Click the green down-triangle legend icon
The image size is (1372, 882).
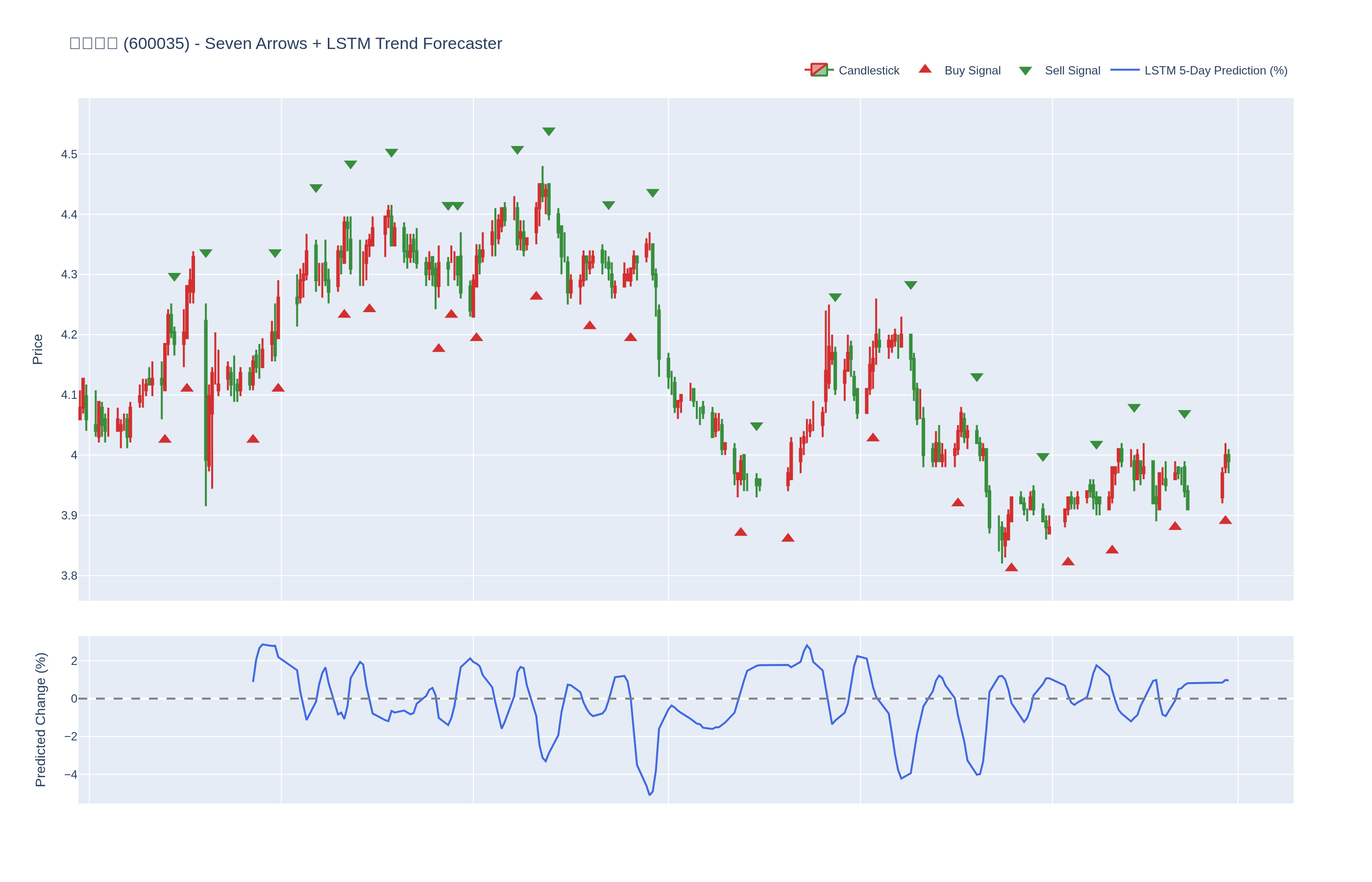click(1025, 71)
